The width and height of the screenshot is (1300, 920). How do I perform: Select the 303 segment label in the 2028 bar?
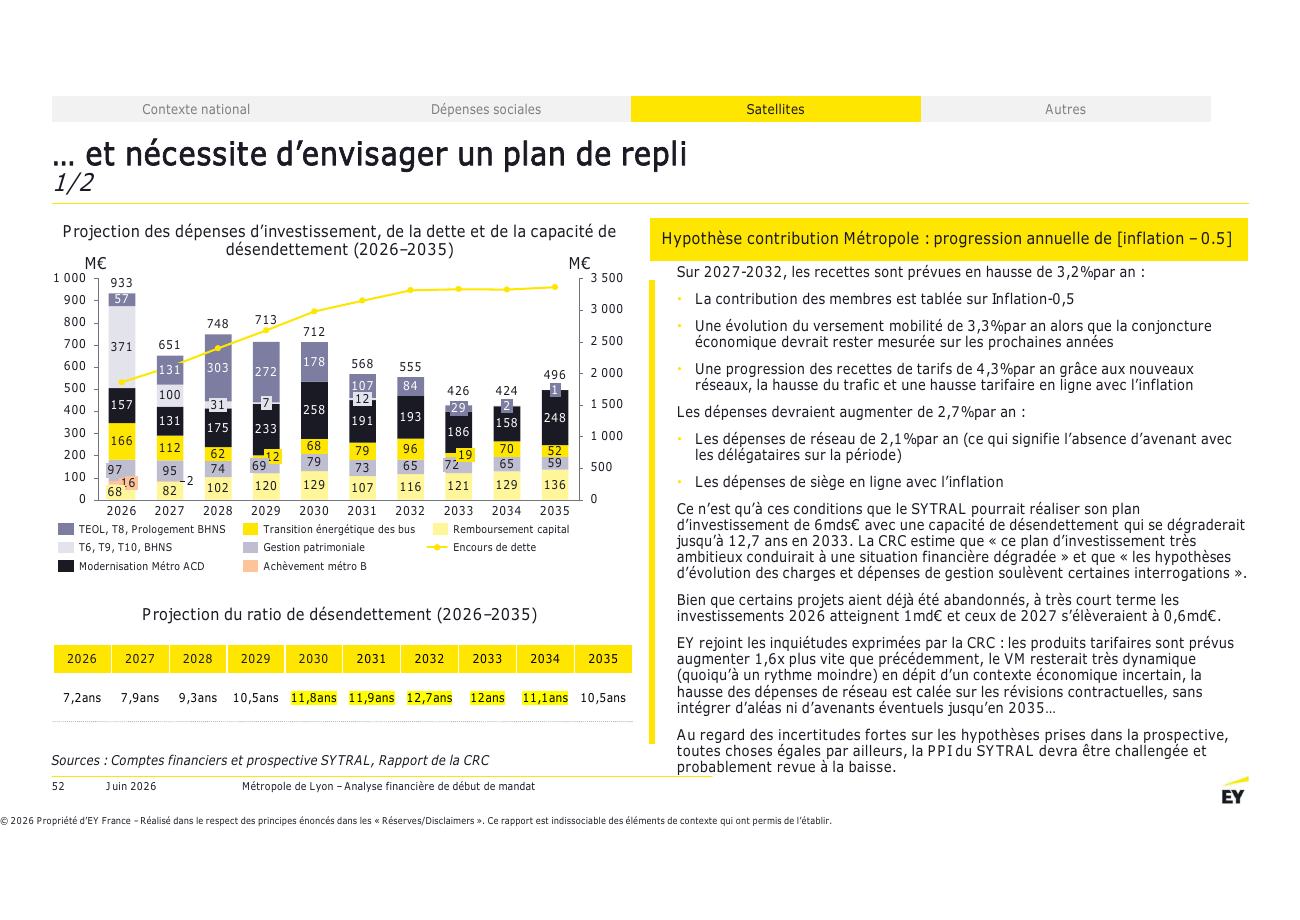(218, 368)
